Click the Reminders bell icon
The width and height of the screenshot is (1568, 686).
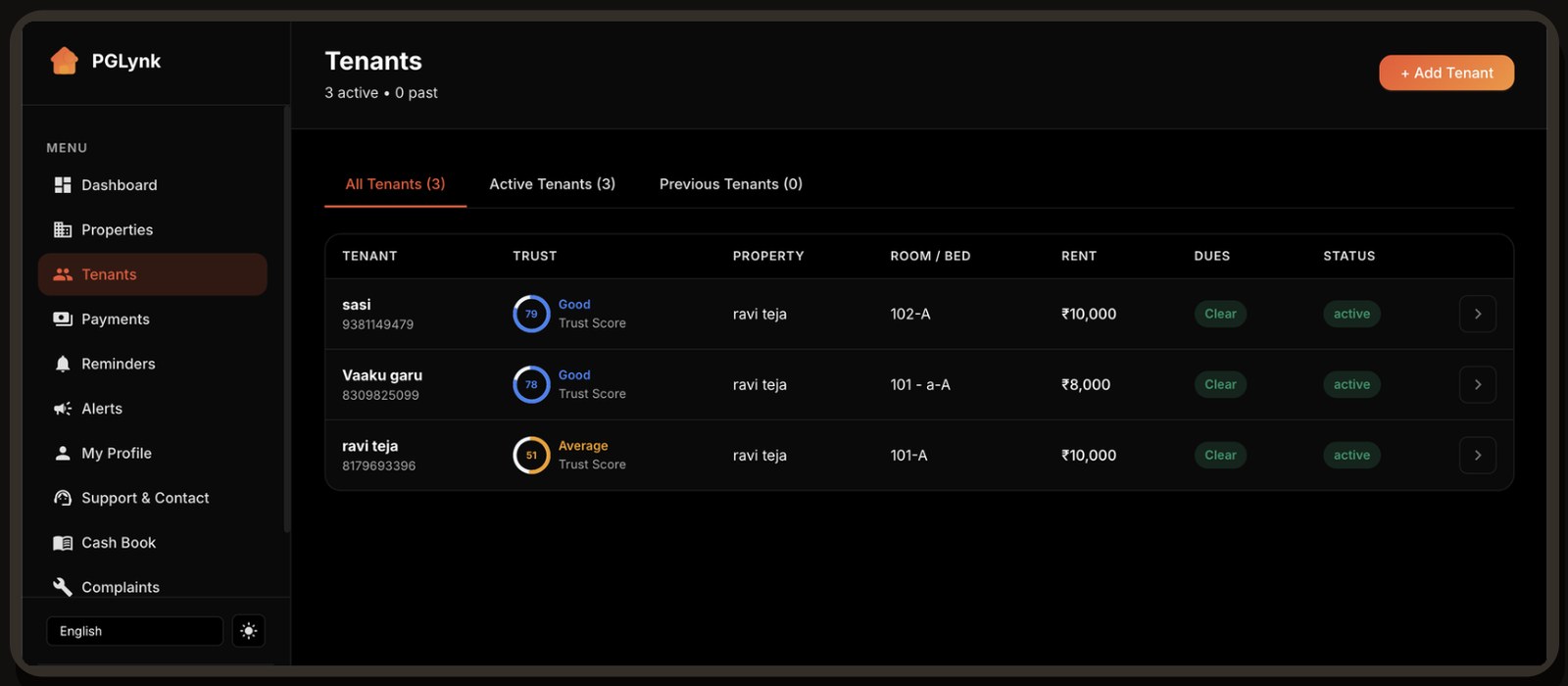(x=63, y=364)
